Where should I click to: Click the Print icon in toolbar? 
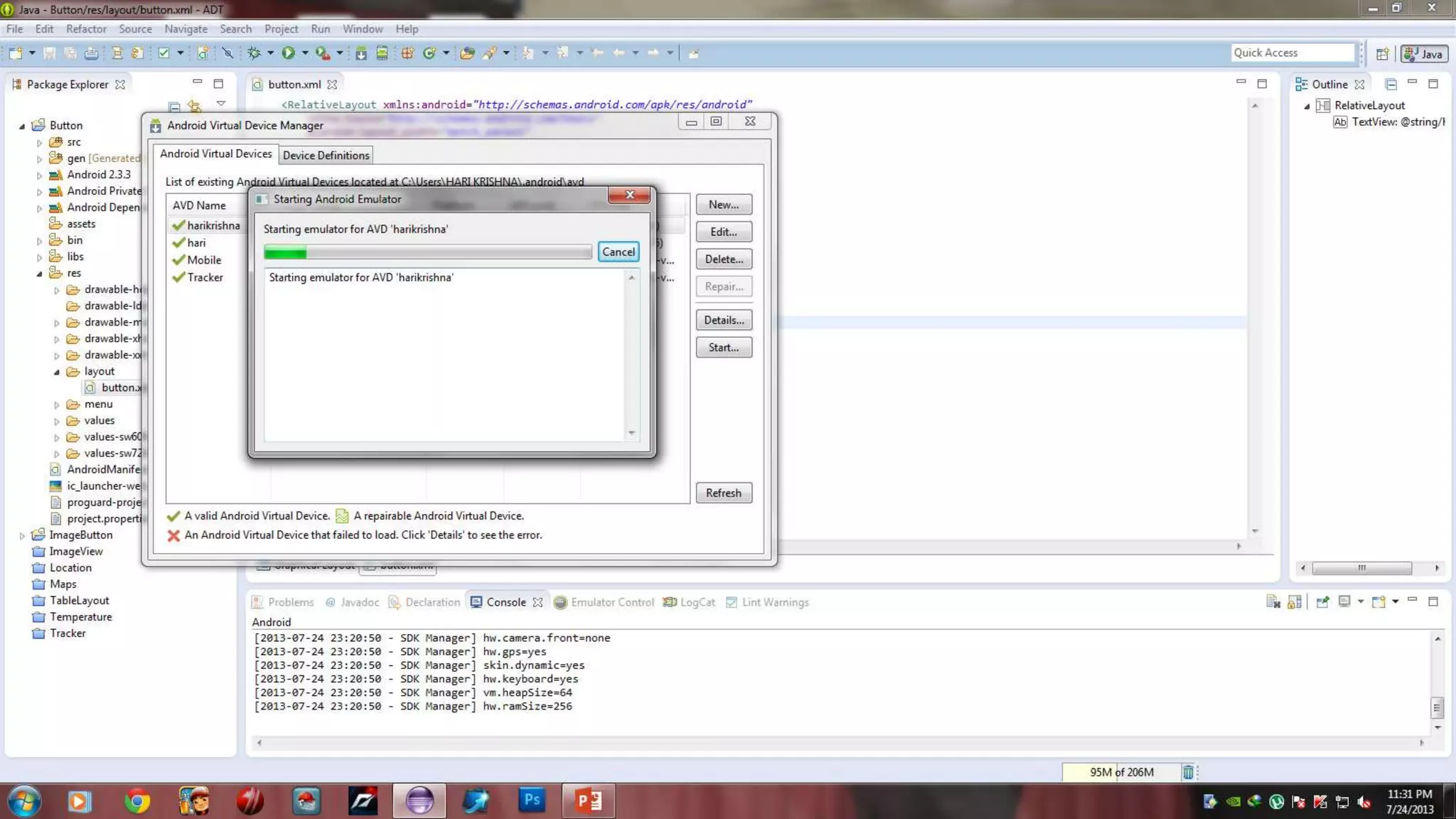(x=91, y=53)
